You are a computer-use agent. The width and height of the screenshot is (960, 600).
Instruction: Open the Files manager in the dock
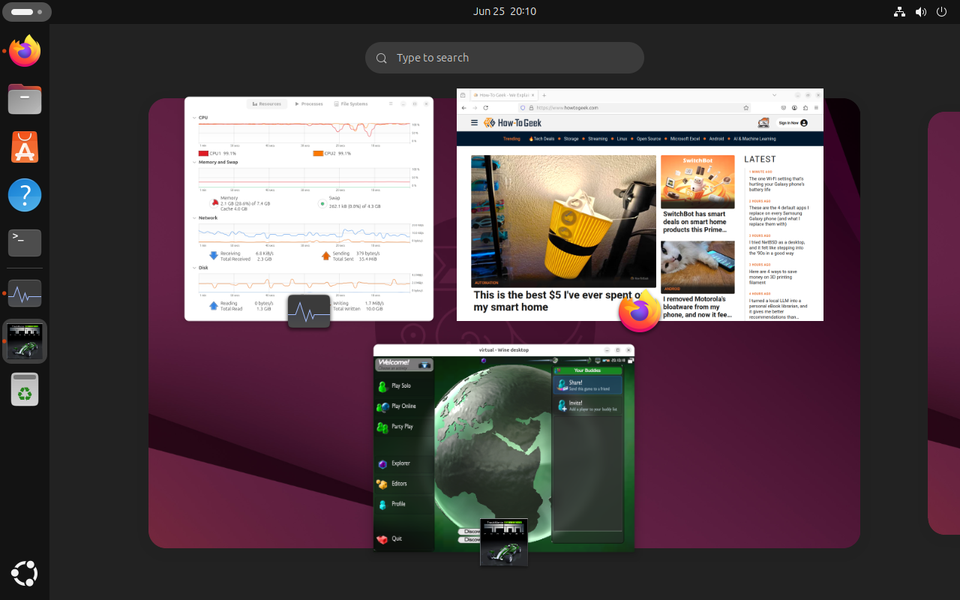(x=24, y=99)
